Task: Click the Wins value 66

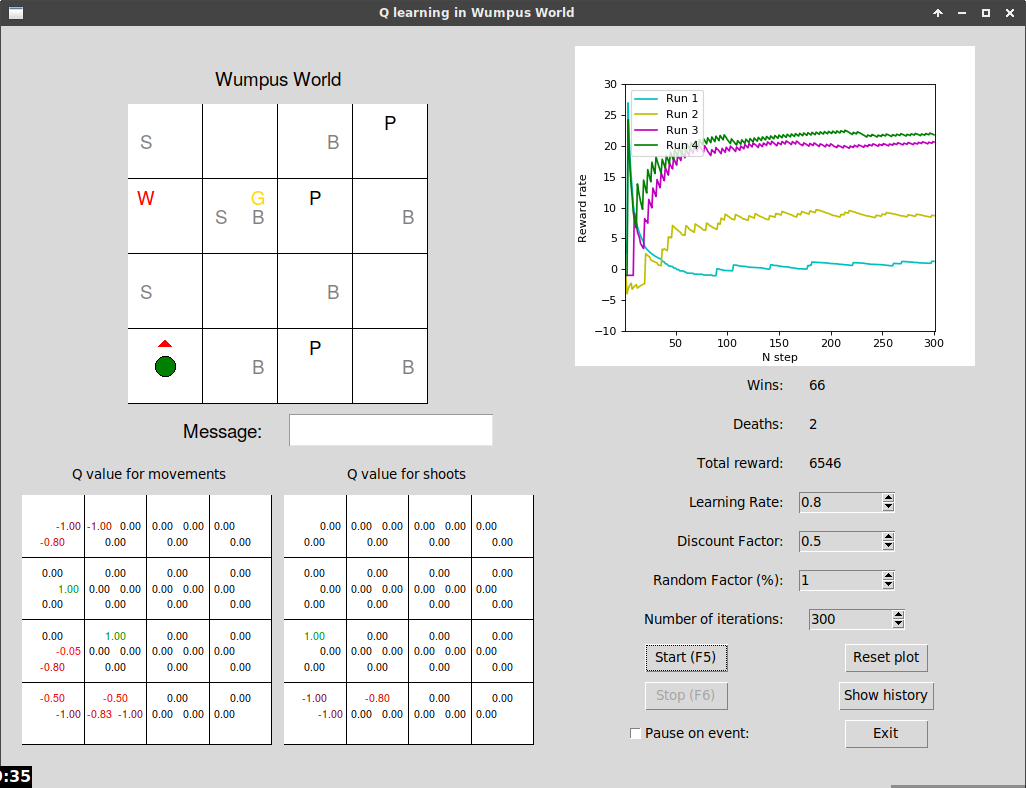Action: (817, 385)
